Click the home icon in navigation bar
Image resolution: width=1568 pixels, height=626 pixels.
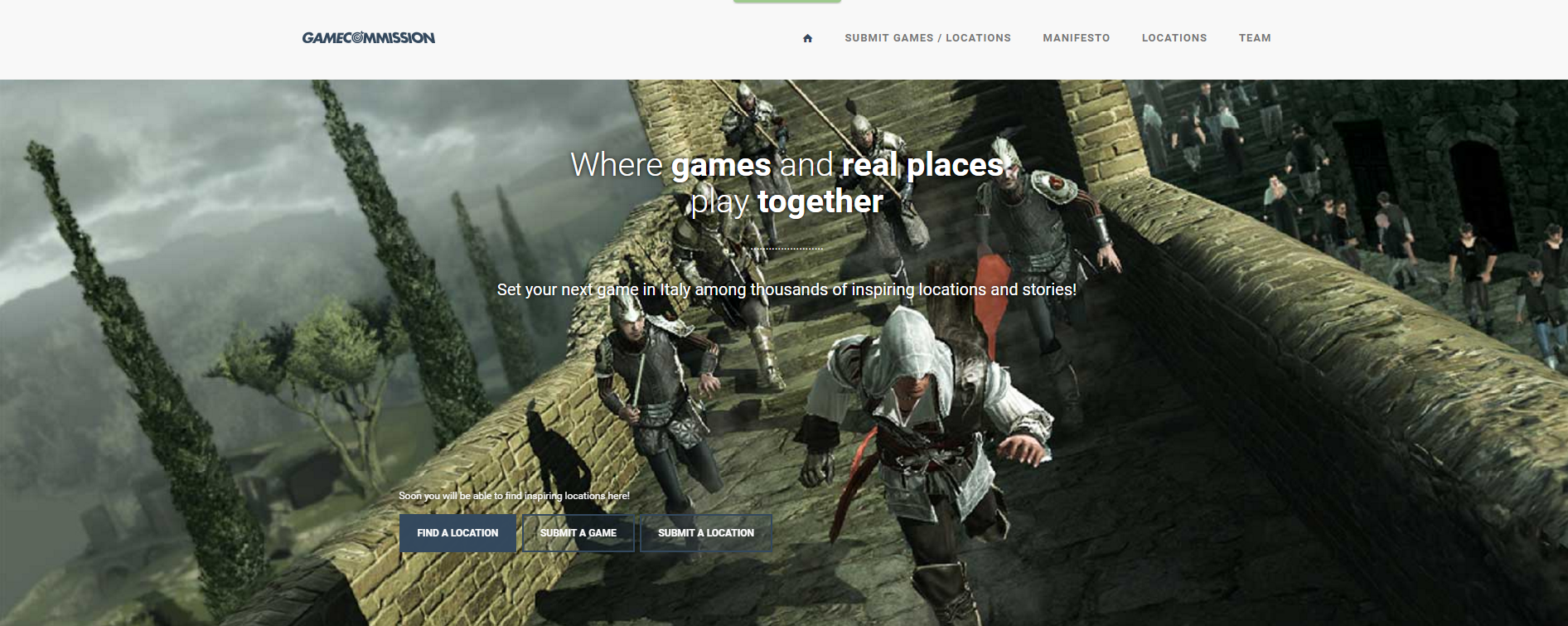[808, 38]
